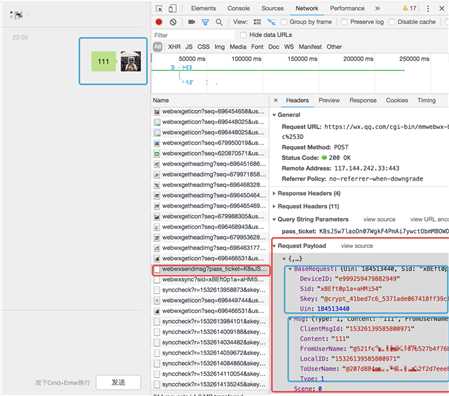Switch to the Response tab
Viewport: 449px width, 396px height.
tap(363, 100)
